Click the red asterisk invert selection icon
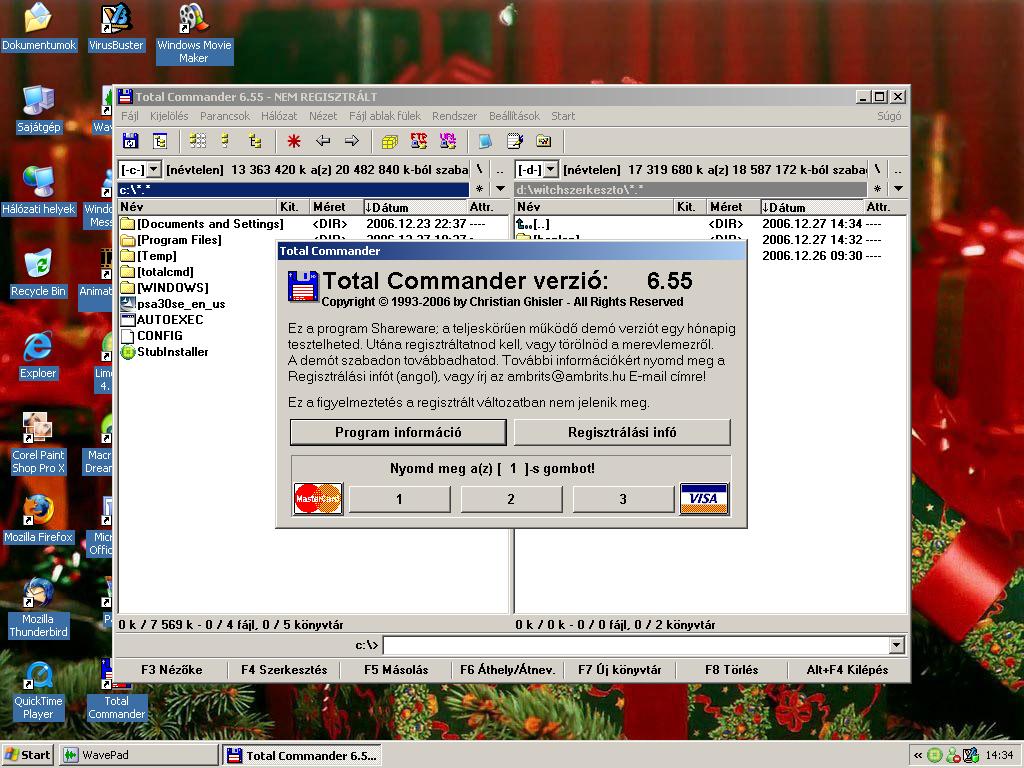 pos(294,142)
